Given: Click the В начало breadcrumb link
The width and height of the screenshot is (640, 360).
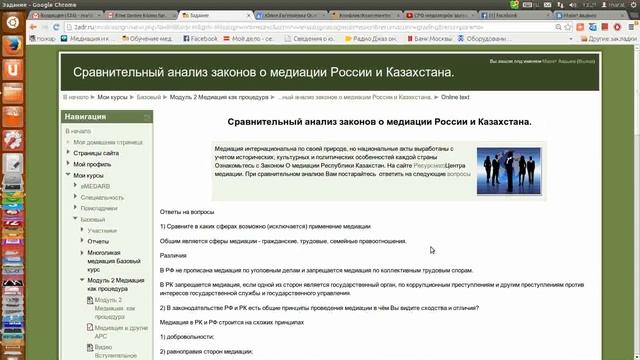Looking at the screenshot, I should pos(76,97).
